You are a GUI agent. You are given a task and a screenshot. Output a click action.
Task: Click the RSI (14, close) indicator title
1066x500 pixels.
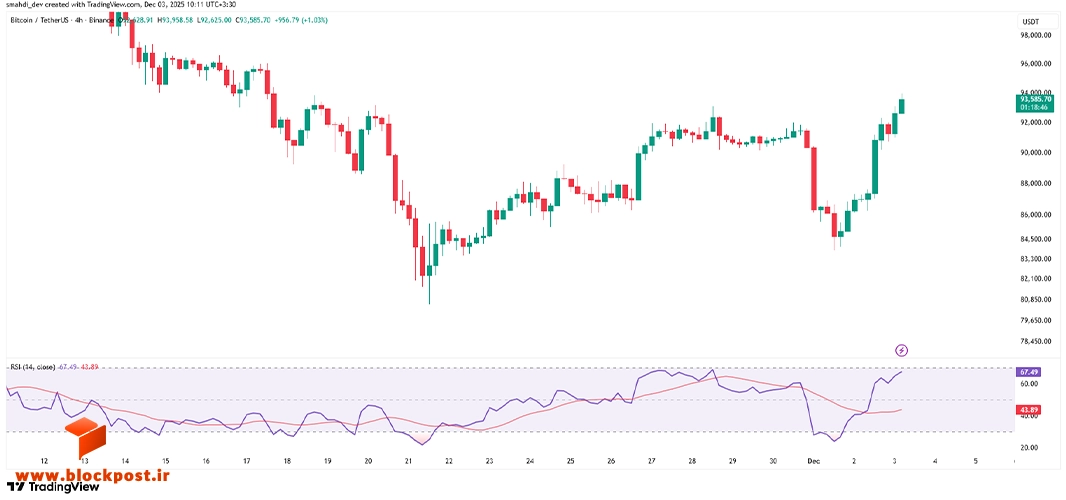33,367
